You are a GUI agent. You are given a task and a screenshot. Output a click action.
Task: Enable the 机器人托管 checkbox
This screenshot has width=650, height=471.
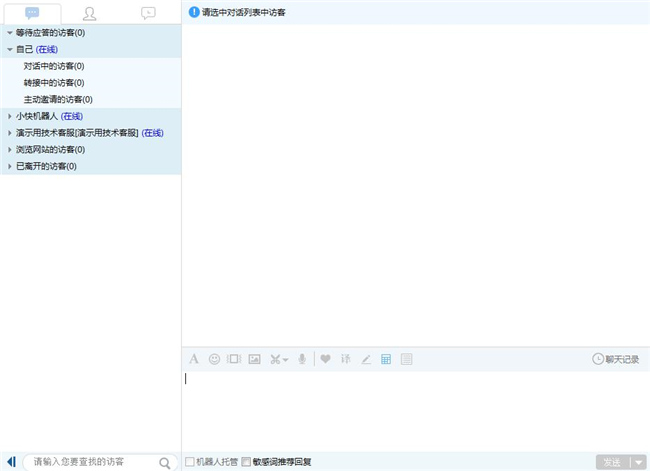pos(191,462)
